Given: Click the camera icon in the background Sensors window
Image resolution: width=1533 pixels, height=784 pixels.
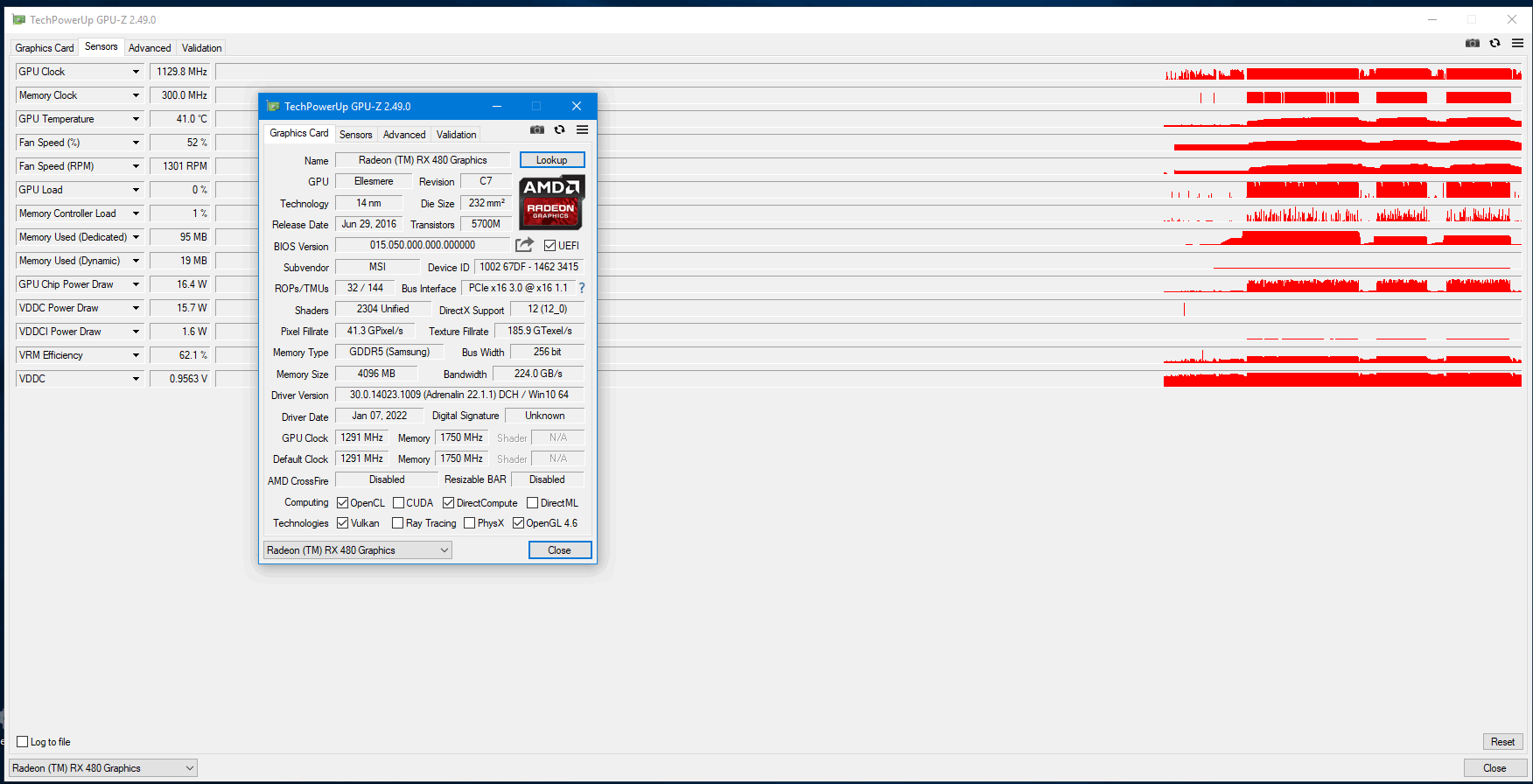Looking at the screenshot, I should (x=1473, y=43).
